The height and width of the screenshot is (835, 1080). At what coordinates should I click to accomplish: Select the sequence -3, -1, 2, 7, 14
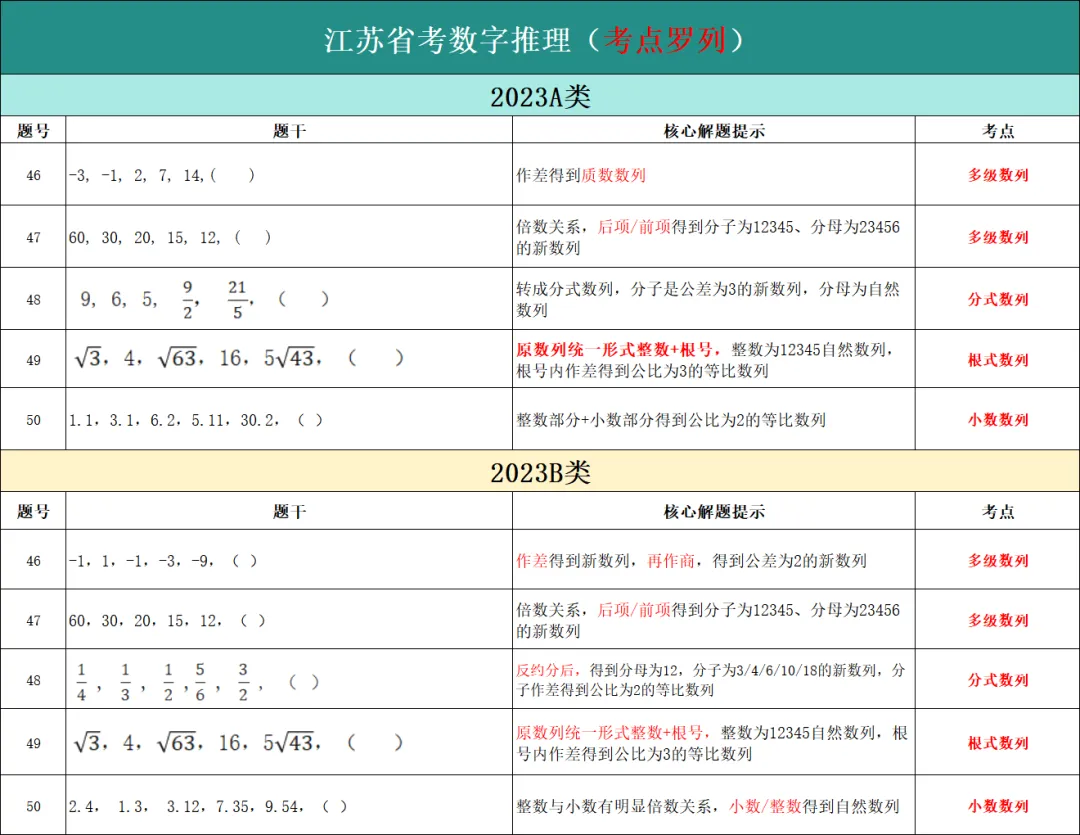pos(162,176)
